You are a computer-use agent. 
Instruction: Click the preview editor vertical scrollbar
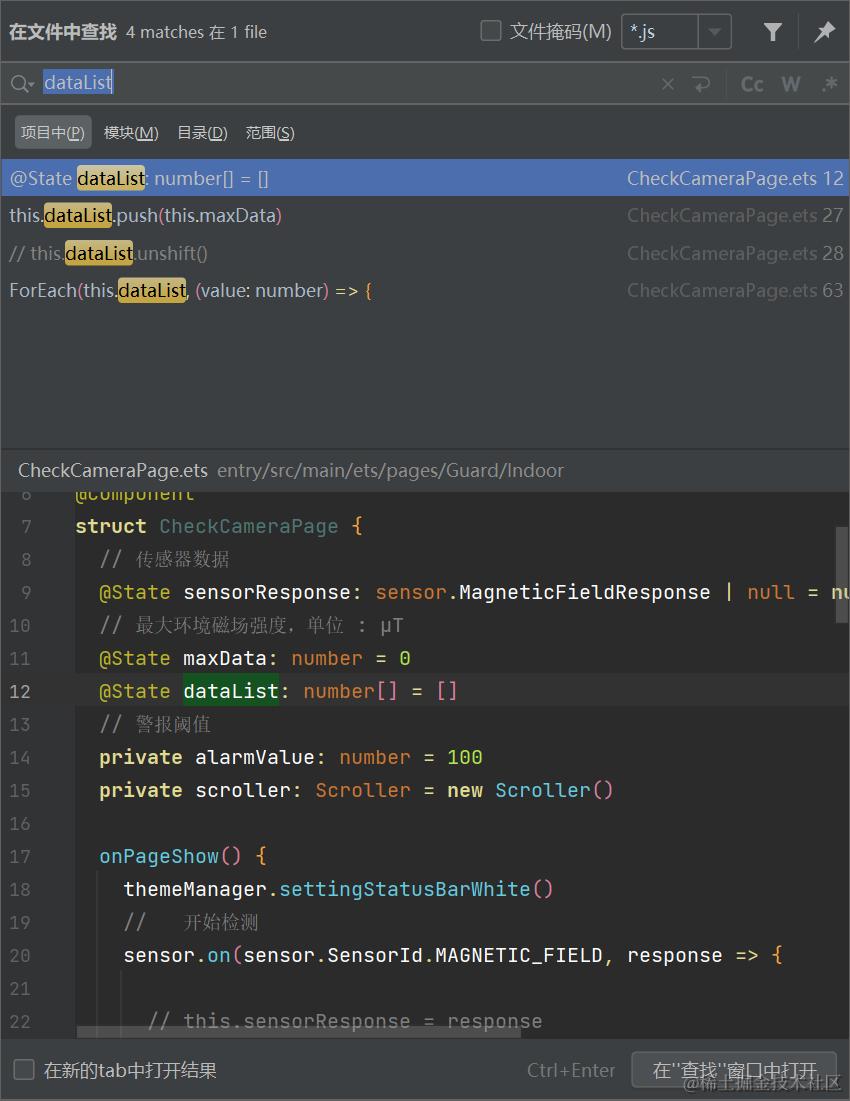click(x=841, y=574)
